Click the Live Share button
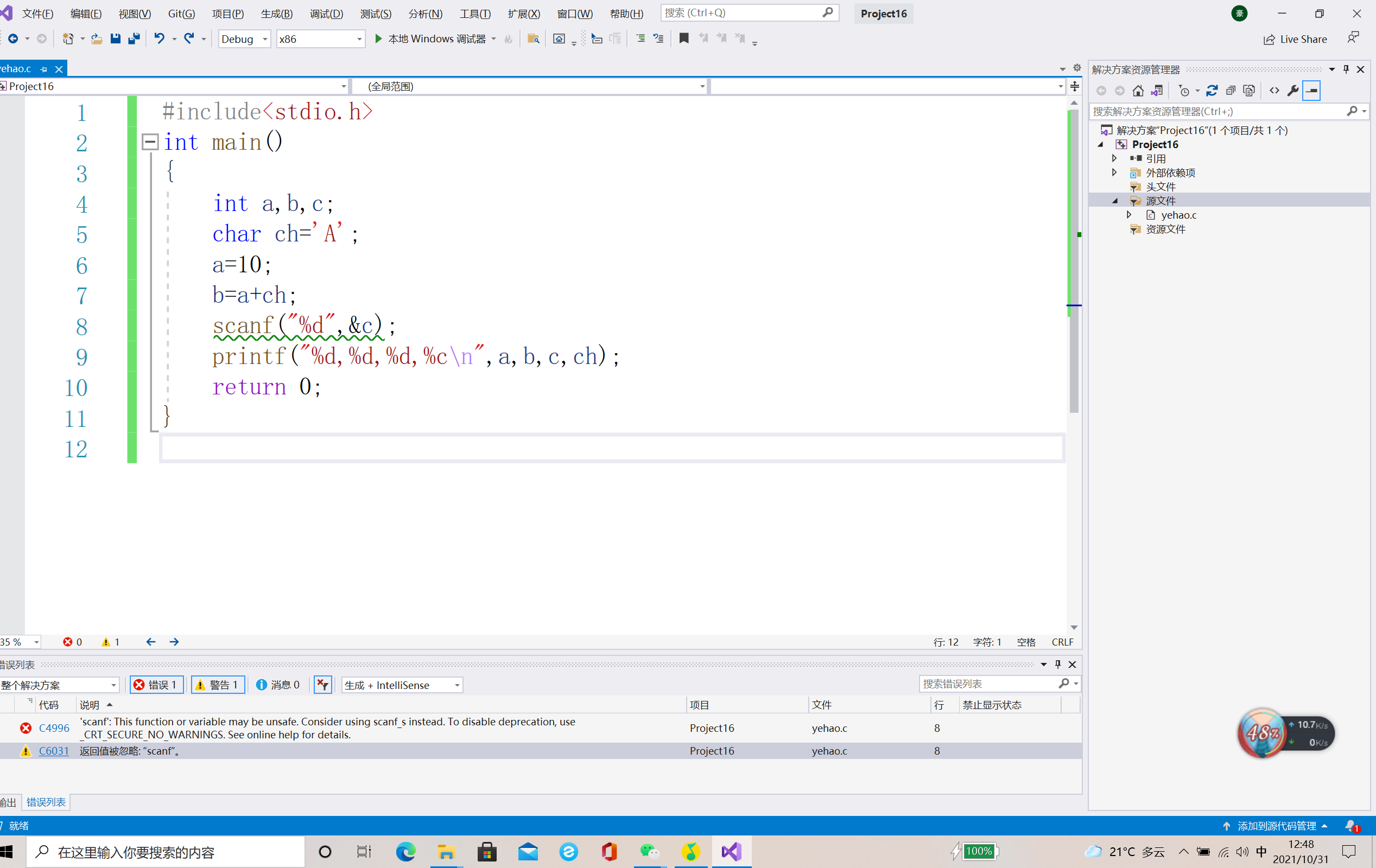This screenshot has height=868, width=1376. pos(1295,39)
